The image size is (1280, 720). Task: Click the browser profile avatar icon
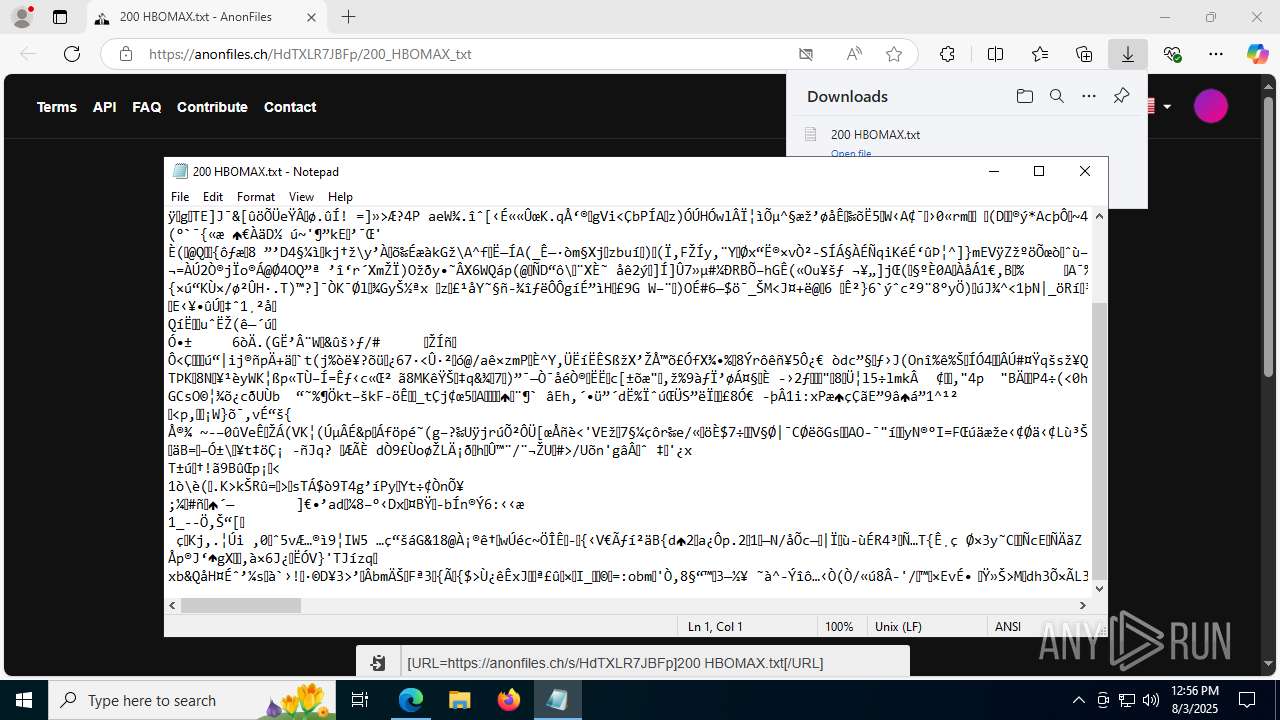(x=23, y=17)
